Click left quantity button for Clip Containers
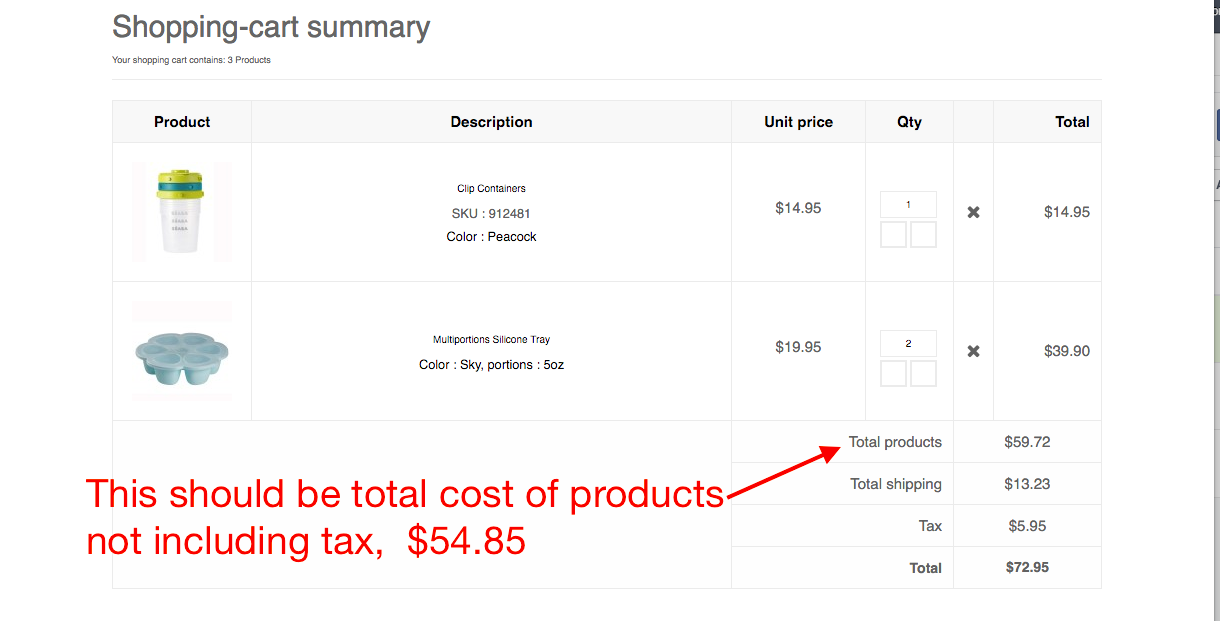This screenshot has width=1220, height=621. click(893, 235)
